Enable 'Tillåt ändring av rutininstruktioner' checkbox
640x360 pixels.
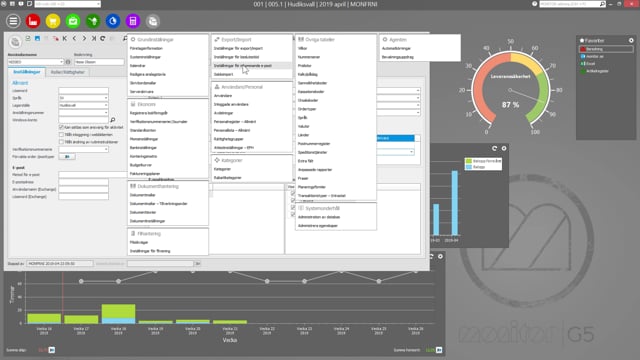[x=61, y=142]
